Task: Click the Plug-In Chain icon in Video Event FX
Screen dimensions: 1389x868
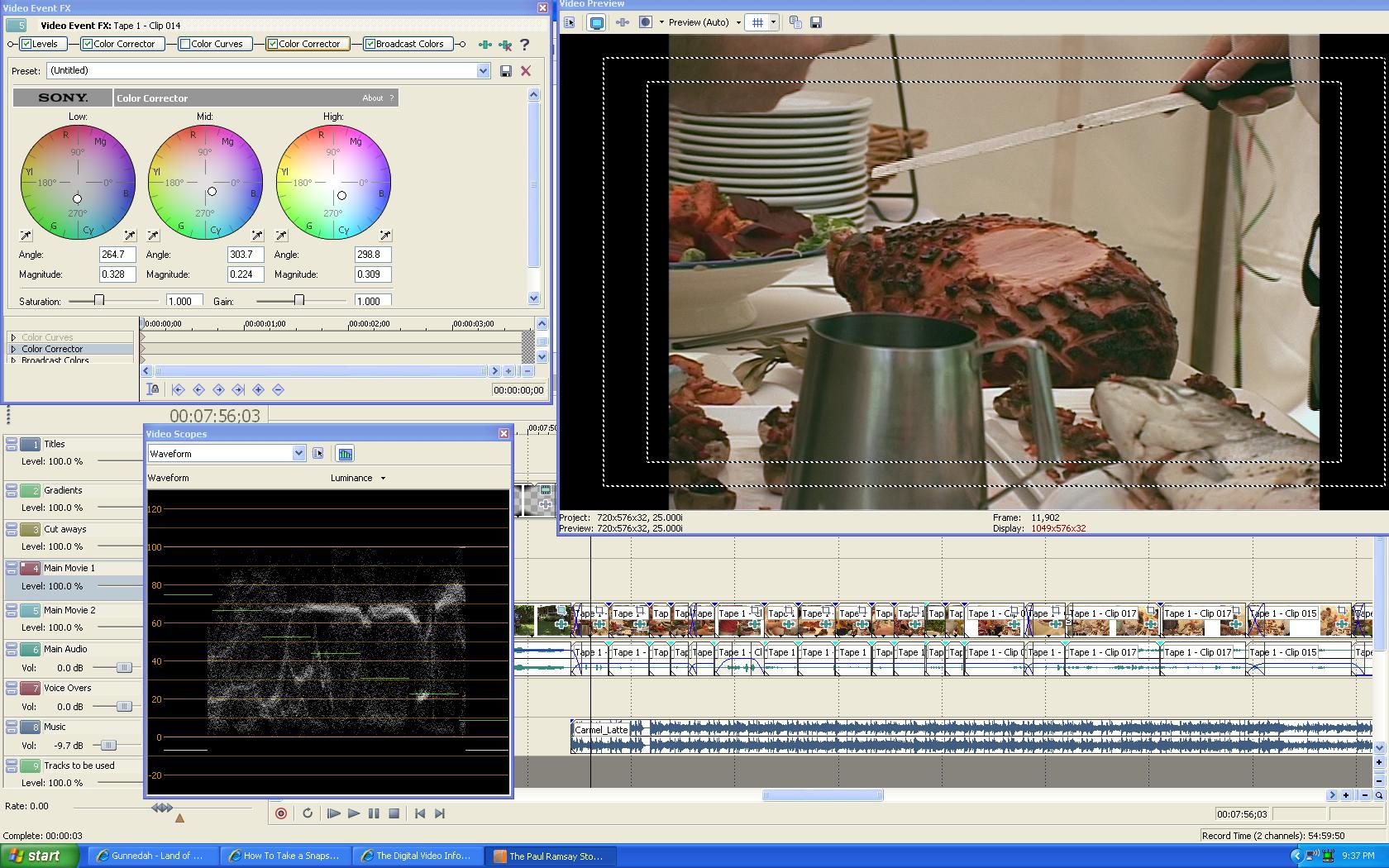Action: coord(485,45)
